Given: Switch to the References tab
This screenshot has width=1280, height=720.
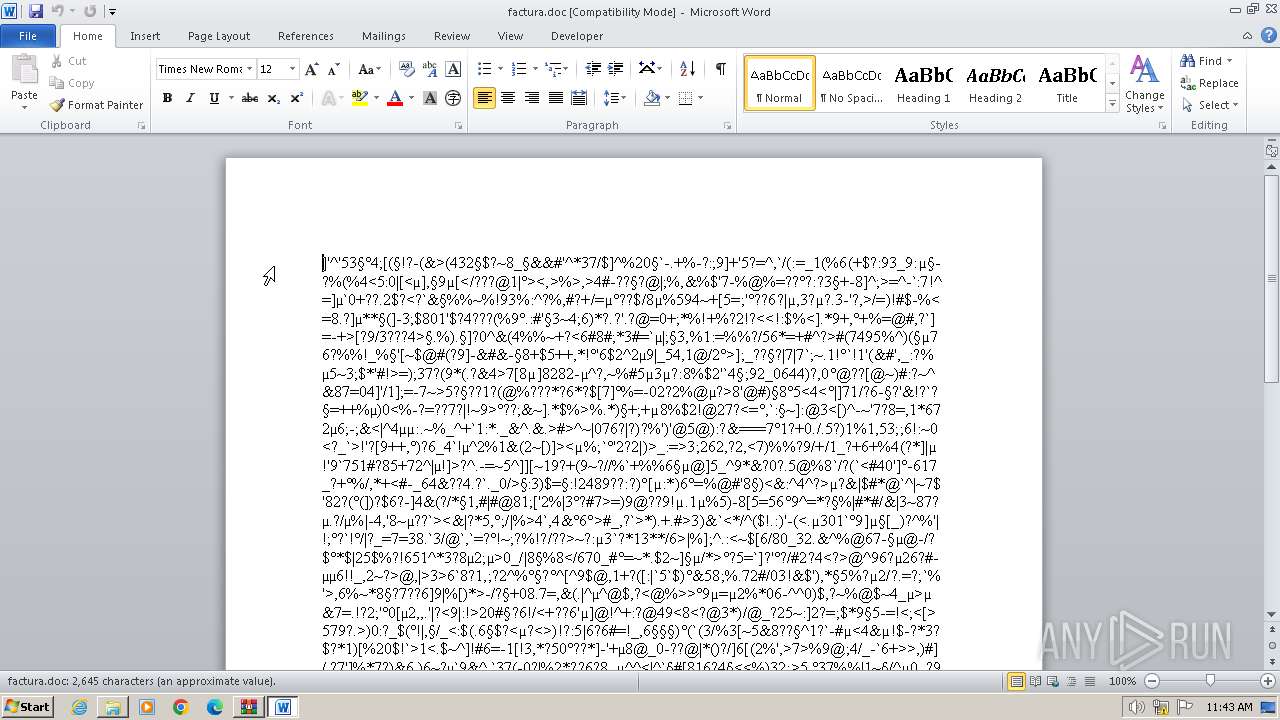Looking at the screenshot, I should coord(306,36).
